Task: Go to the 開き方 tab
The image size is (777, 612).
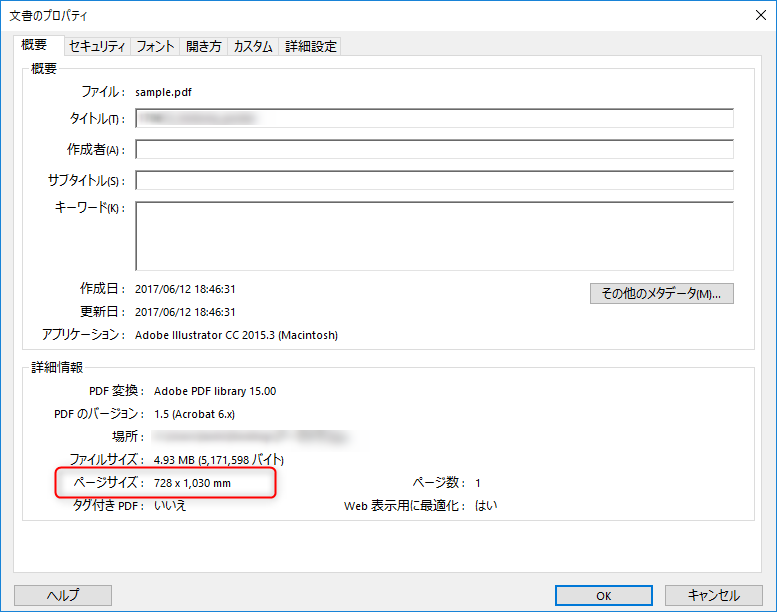Action: pos(204,46)
